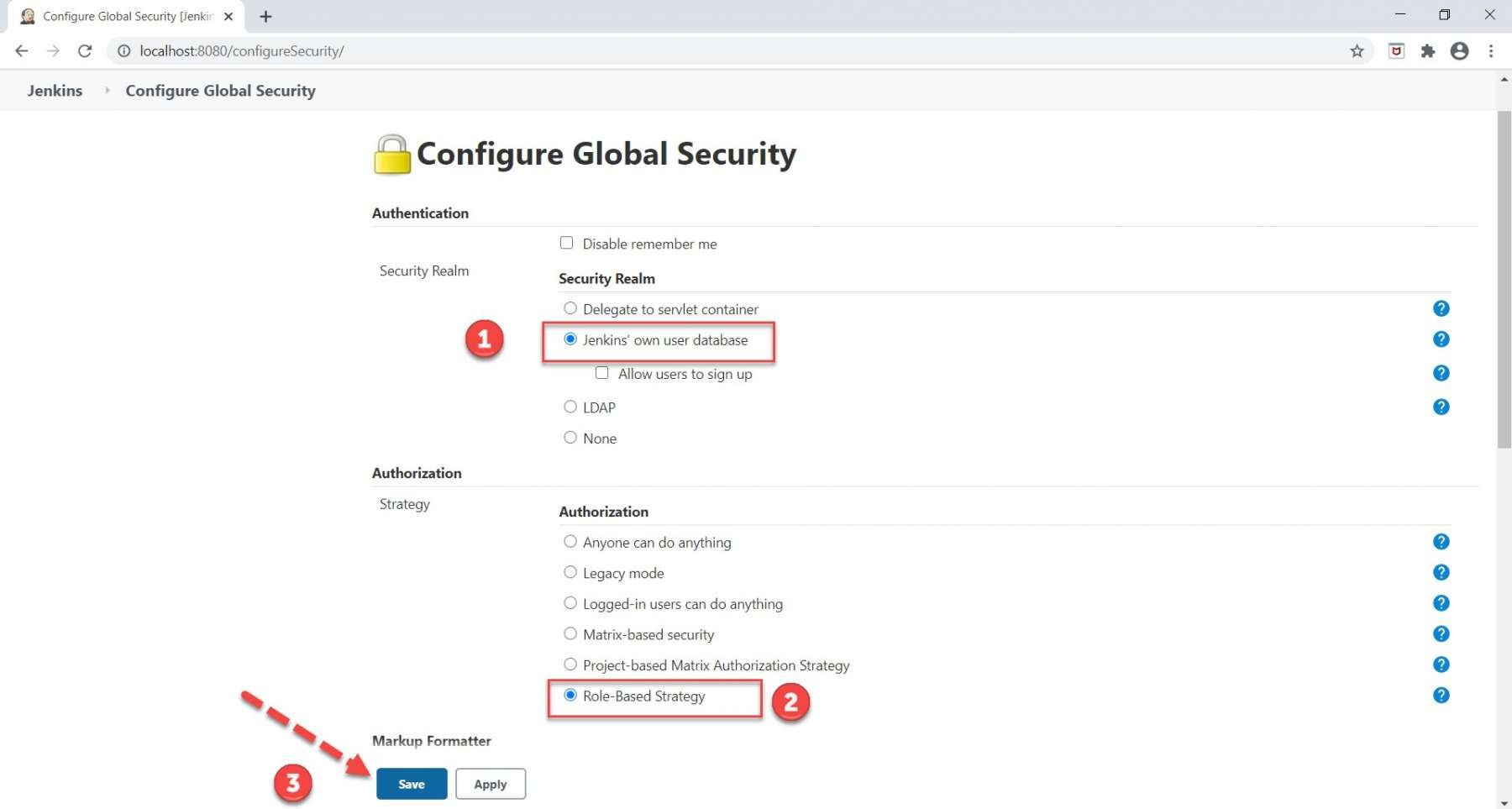The image size is (1512, 809).
Task: Save the security configuration
Action: coord(412,784)
